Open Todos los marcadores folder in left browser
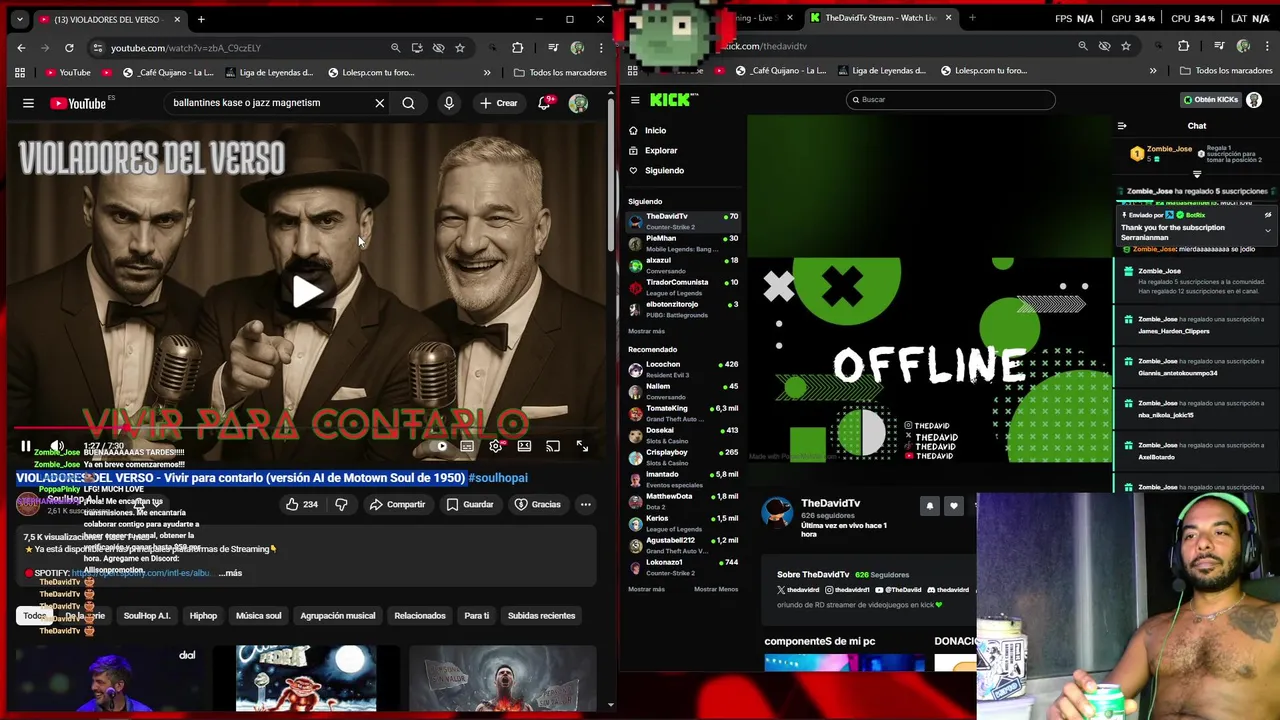Image resolution: width=1280 pixels, height=720 pixels. point(560,72)
